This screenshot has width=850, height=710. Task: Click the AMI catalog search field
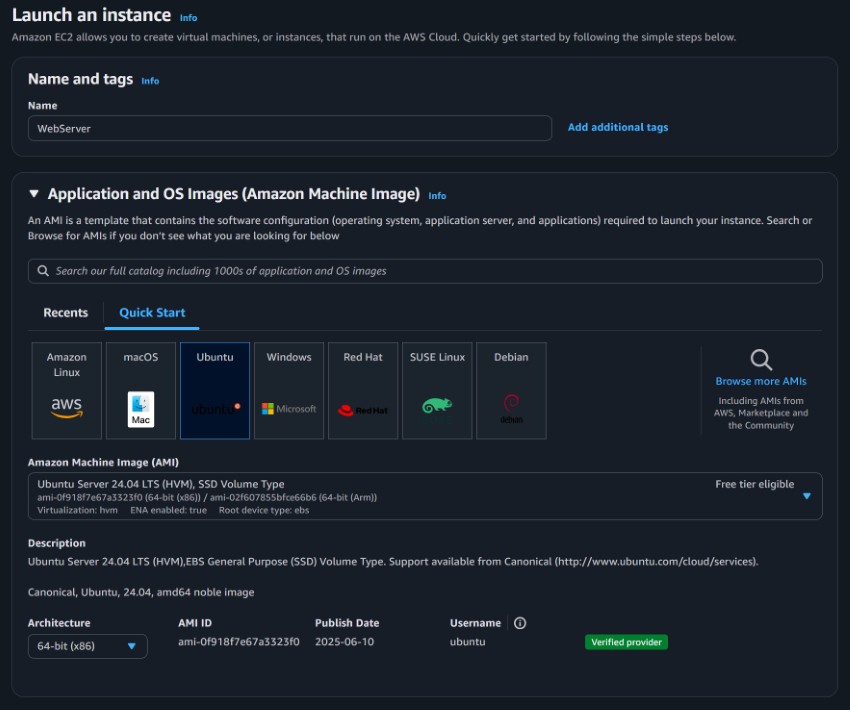pyautogui.click(x=425, y=270)
